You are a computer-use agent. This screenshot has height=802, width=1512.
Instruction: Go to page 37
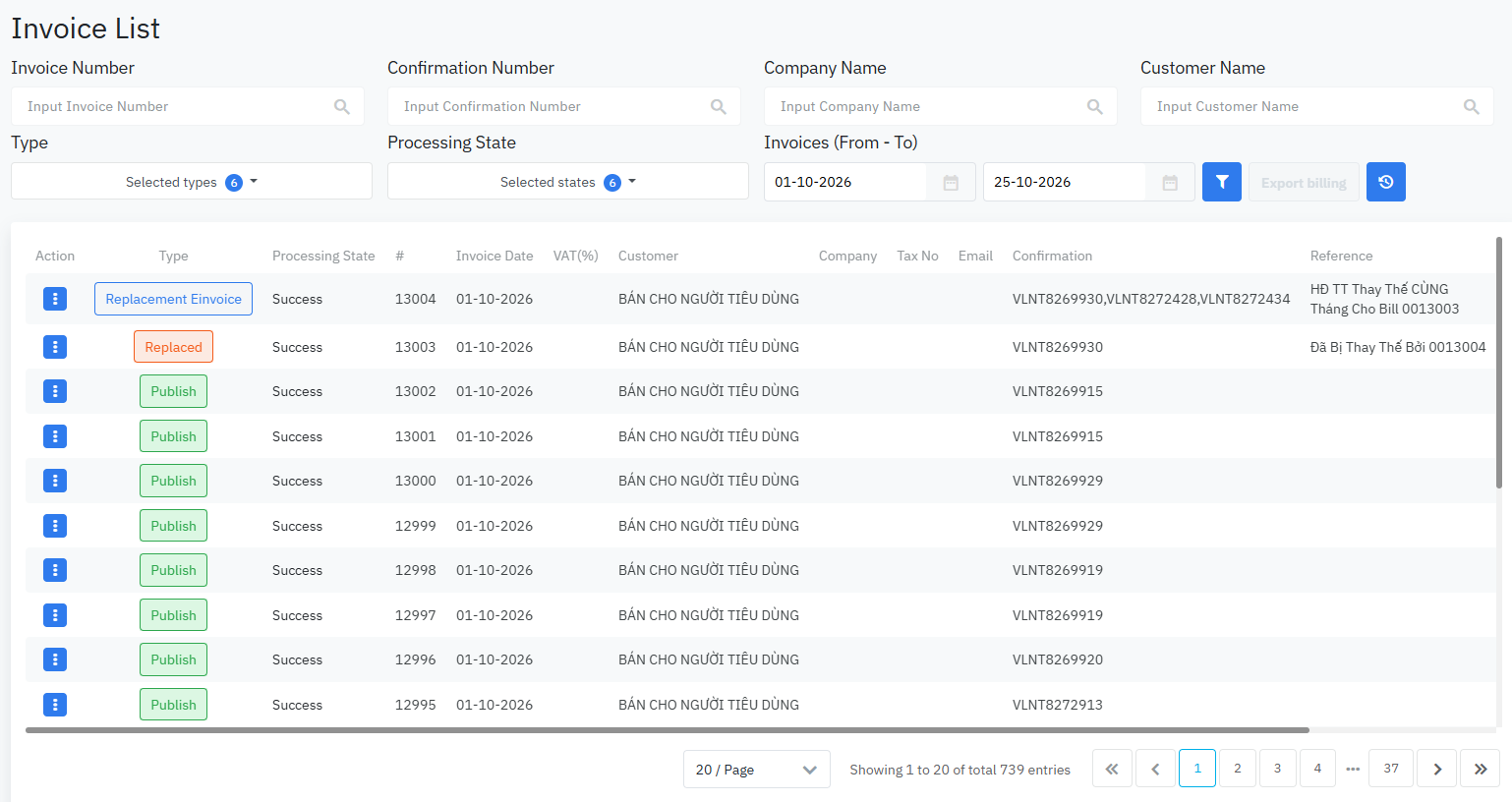point(1391,769)
